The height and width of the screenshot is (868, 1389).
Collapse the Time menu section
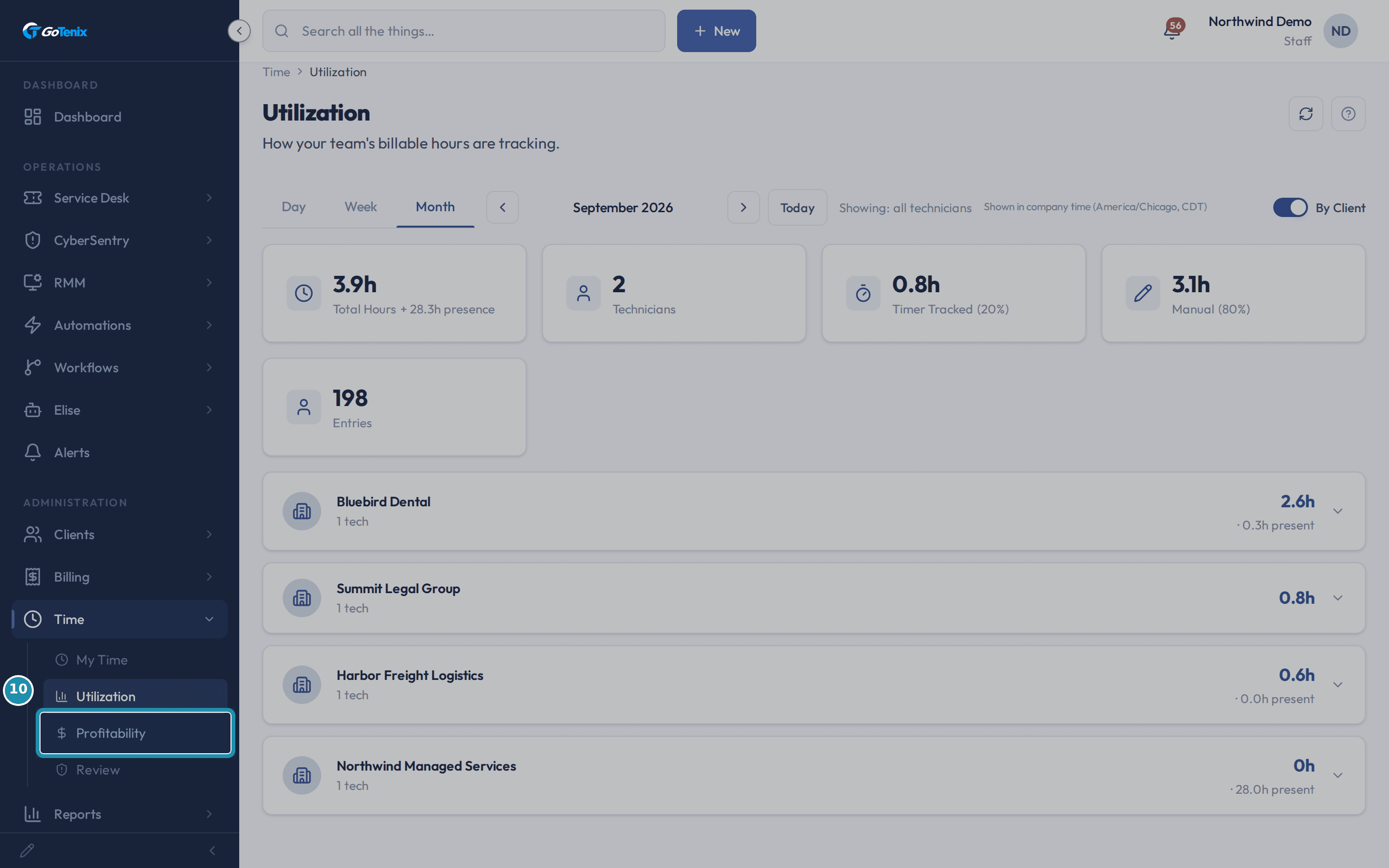120,619
